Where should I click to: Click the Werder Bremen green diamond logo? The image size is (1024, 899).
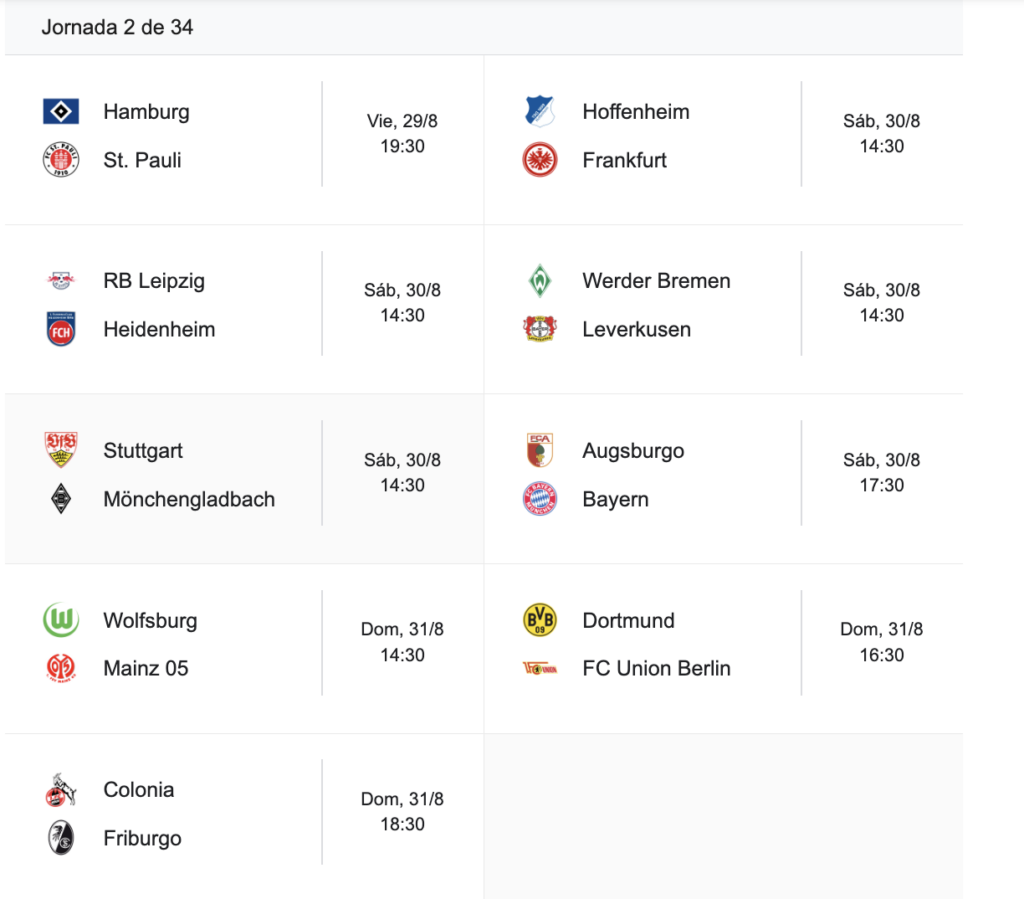click(x=540, y=281)
